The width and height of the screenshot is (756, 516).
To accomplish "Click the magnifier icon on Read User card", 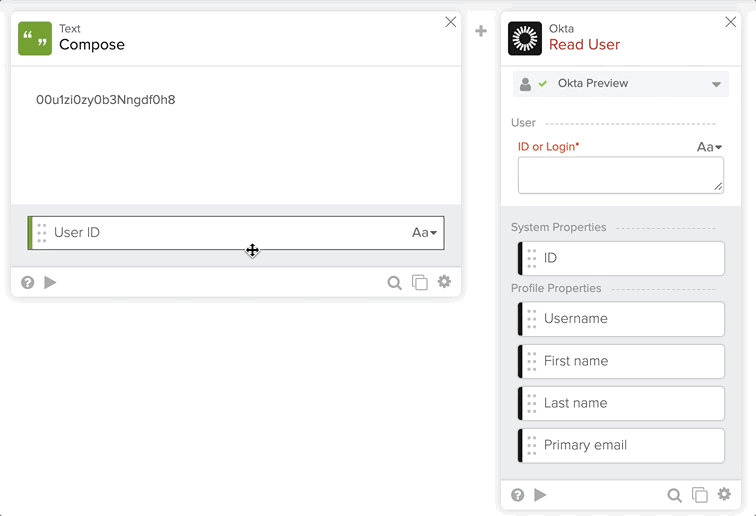I will coord(674,495).
